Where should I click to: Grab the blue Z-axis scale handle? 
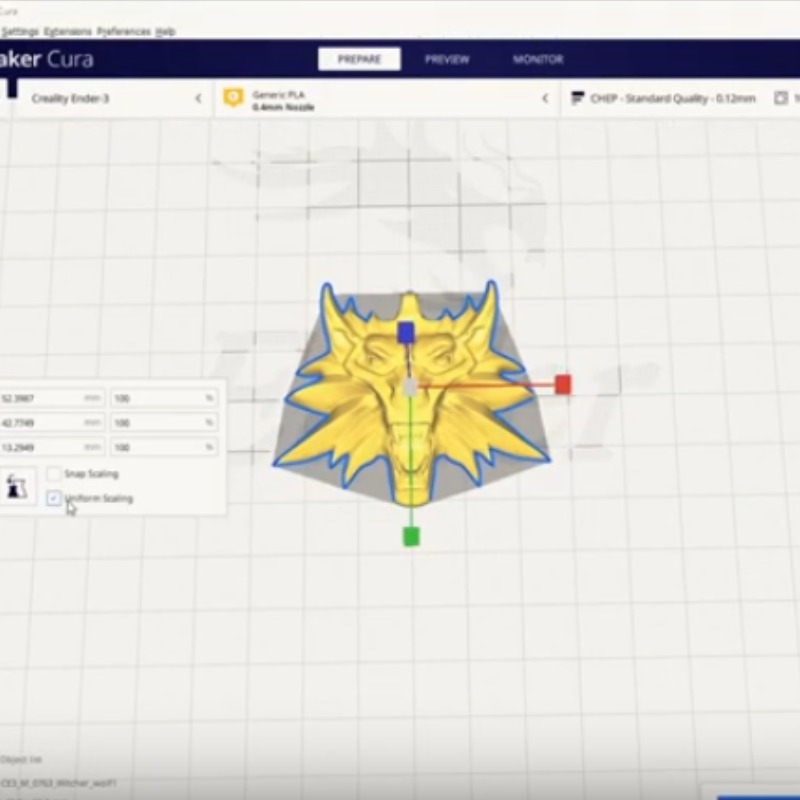click(x=406, y=332)
